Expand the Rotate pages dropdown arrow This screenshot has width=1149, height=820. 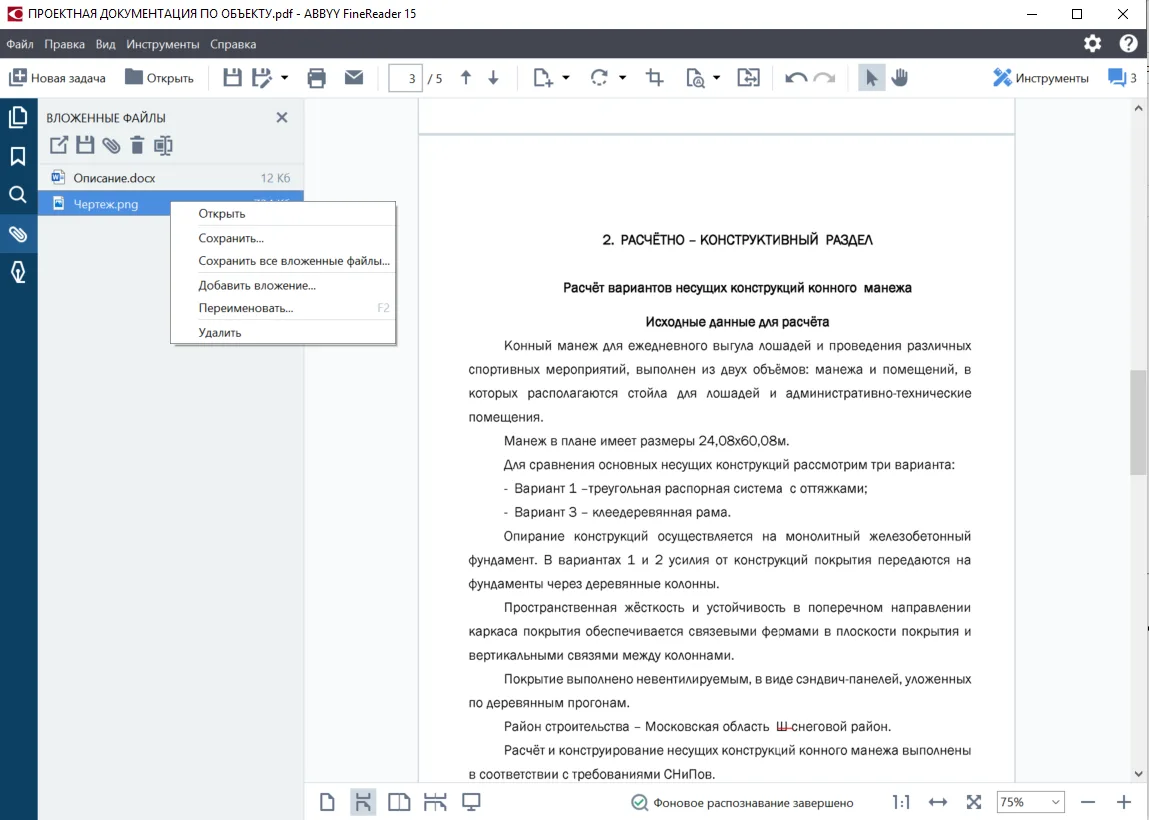coord(623,78)
